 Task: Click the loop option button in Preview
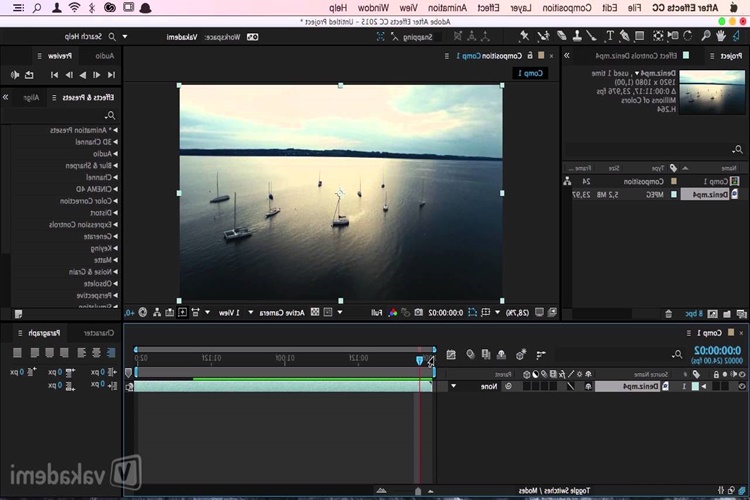click(x=29, y=75)
